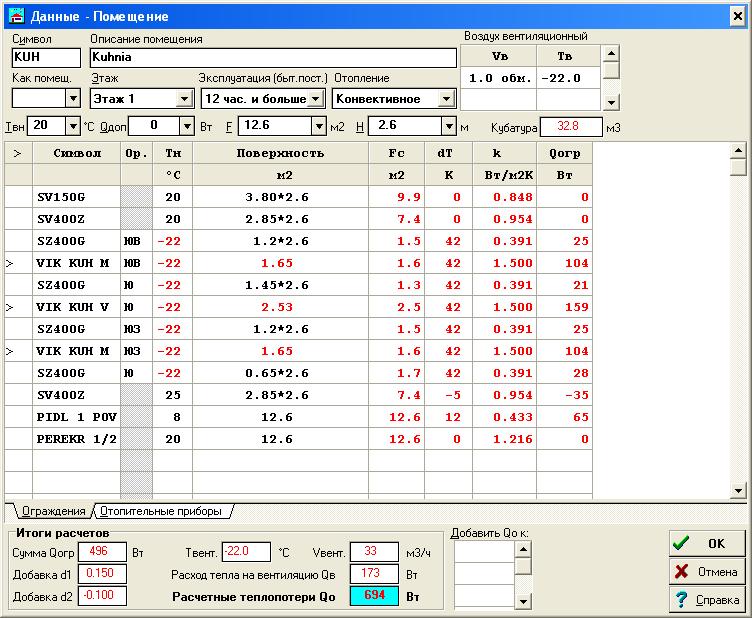The width and height of the screenshot is (752, 618).
Task: Click Добавить Qo list scroll-up arrow
Action: (523, 549)
